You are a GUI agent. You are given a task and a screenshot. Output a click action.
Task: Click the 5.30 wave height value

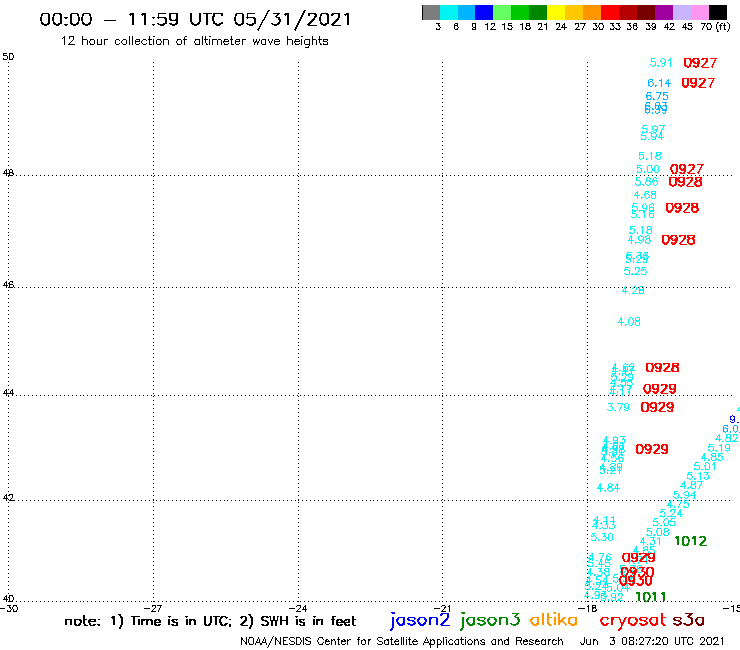pos(602,537)
